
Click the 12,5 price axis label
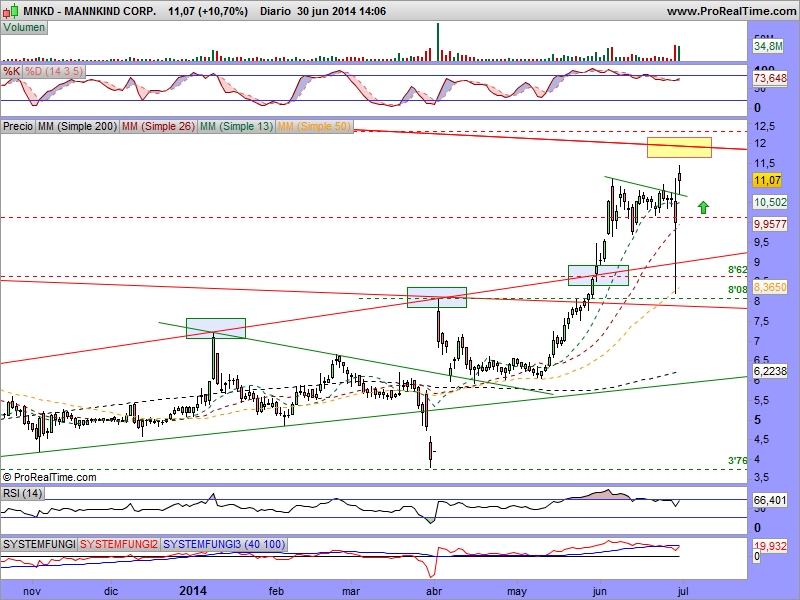pos(764,126)
